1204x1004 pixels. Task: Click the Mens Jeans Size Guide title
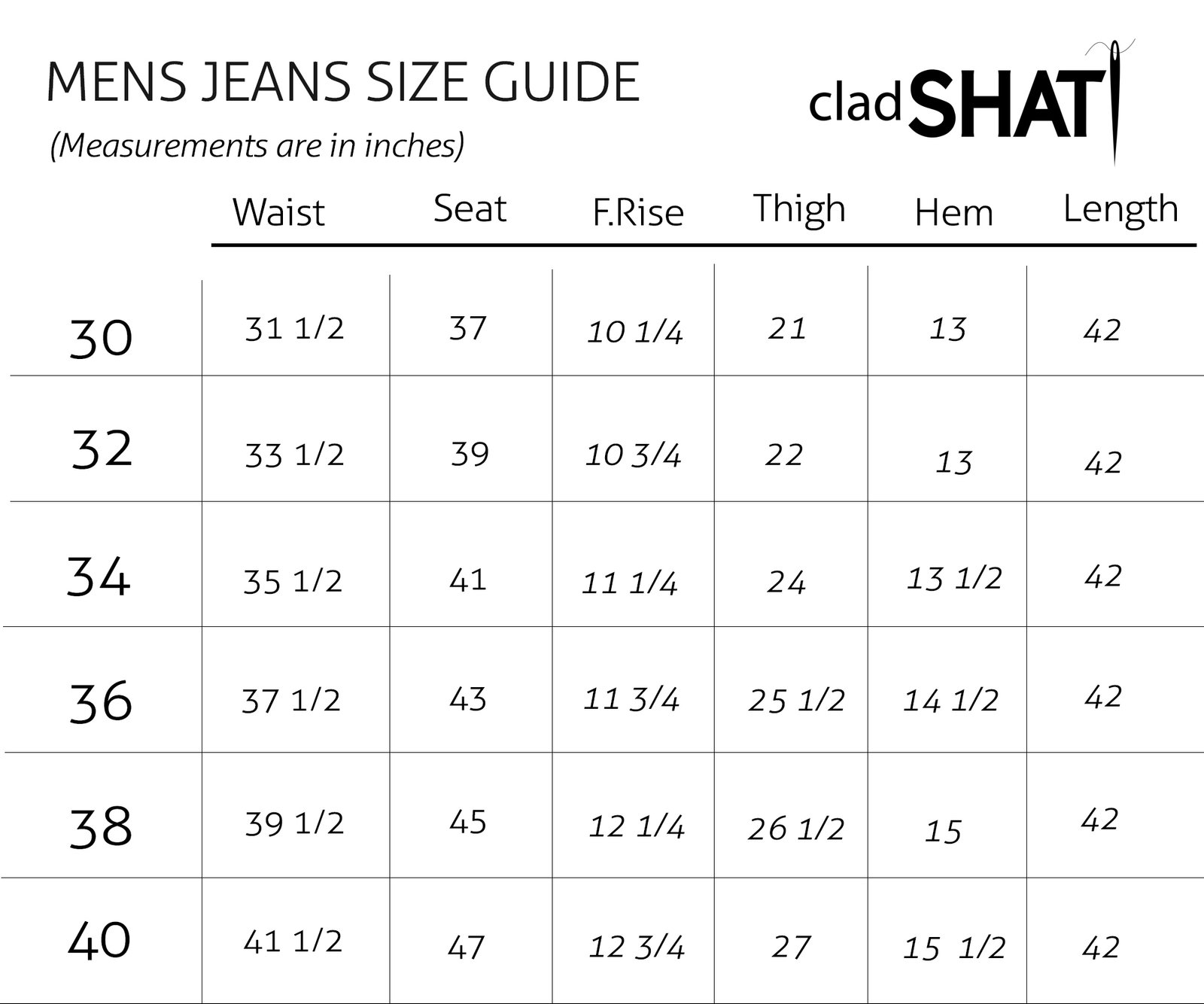[343, 82]
